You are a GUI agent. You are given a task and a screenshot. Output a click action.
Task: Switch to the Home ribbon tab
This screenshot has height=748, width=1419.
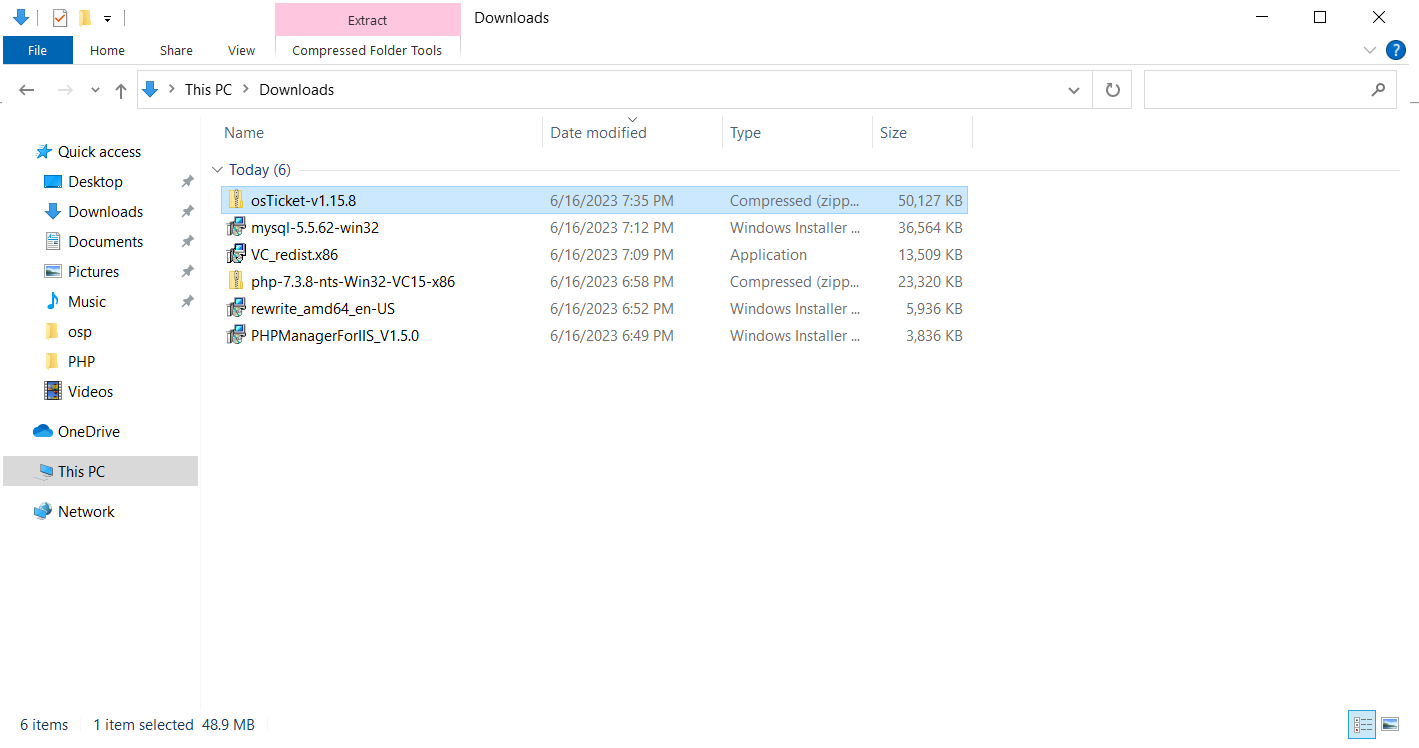tap(107, 50)
